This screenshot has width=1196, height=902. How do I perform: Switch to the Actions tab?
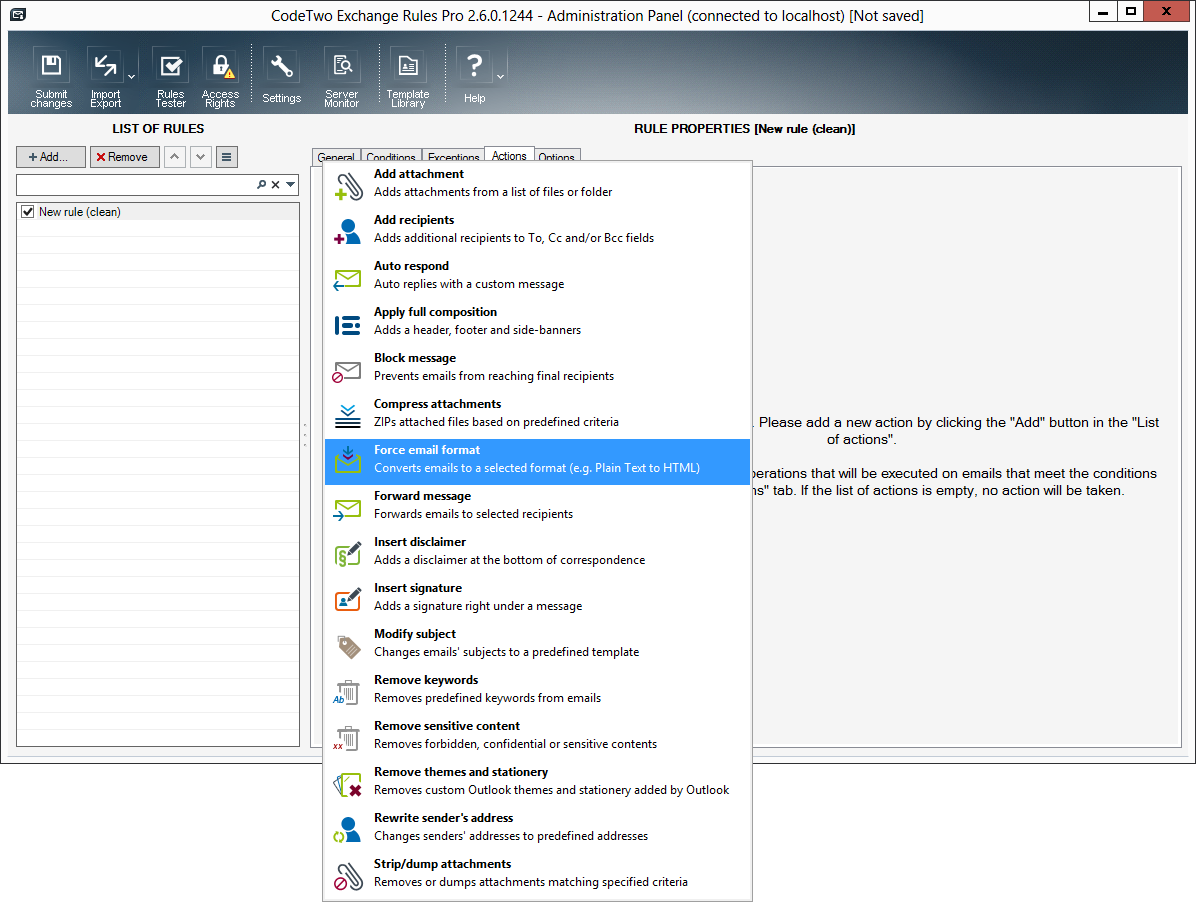[x=509, y=156]
